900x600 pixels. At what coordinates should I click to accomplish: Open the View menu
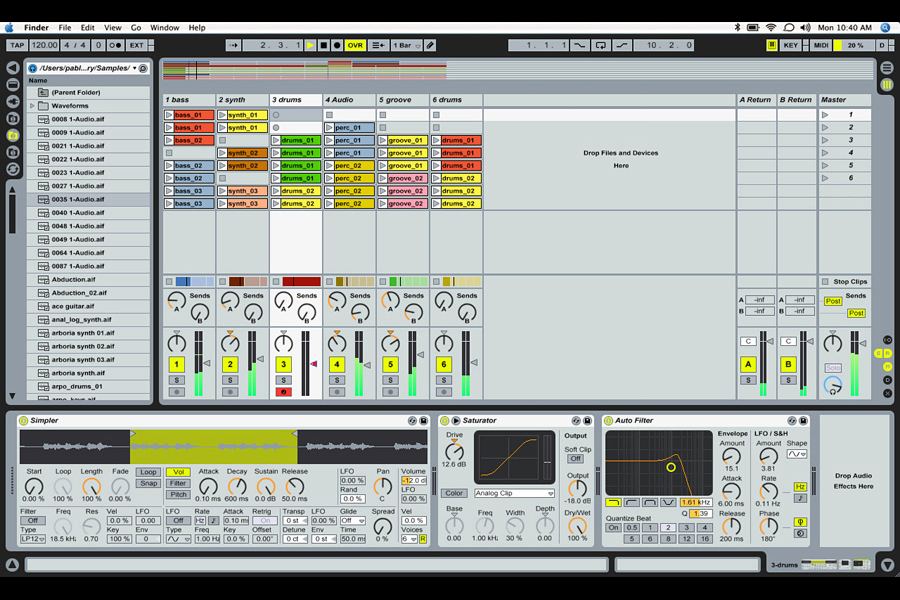point(113,28)
